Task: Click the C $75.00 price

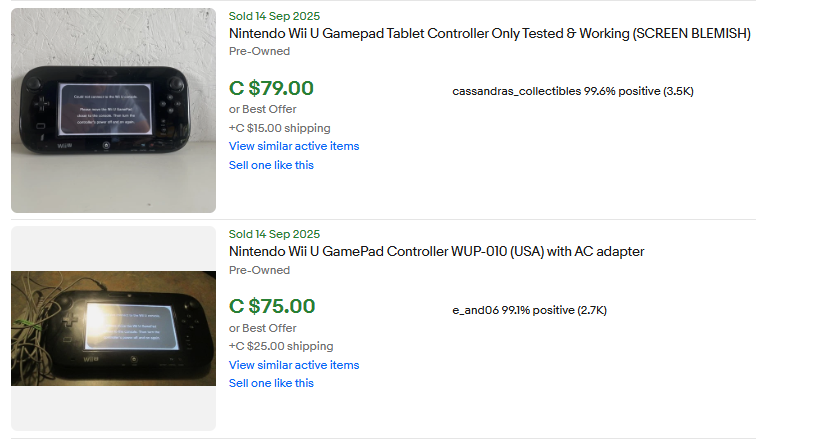Action: tap(272, 306)
